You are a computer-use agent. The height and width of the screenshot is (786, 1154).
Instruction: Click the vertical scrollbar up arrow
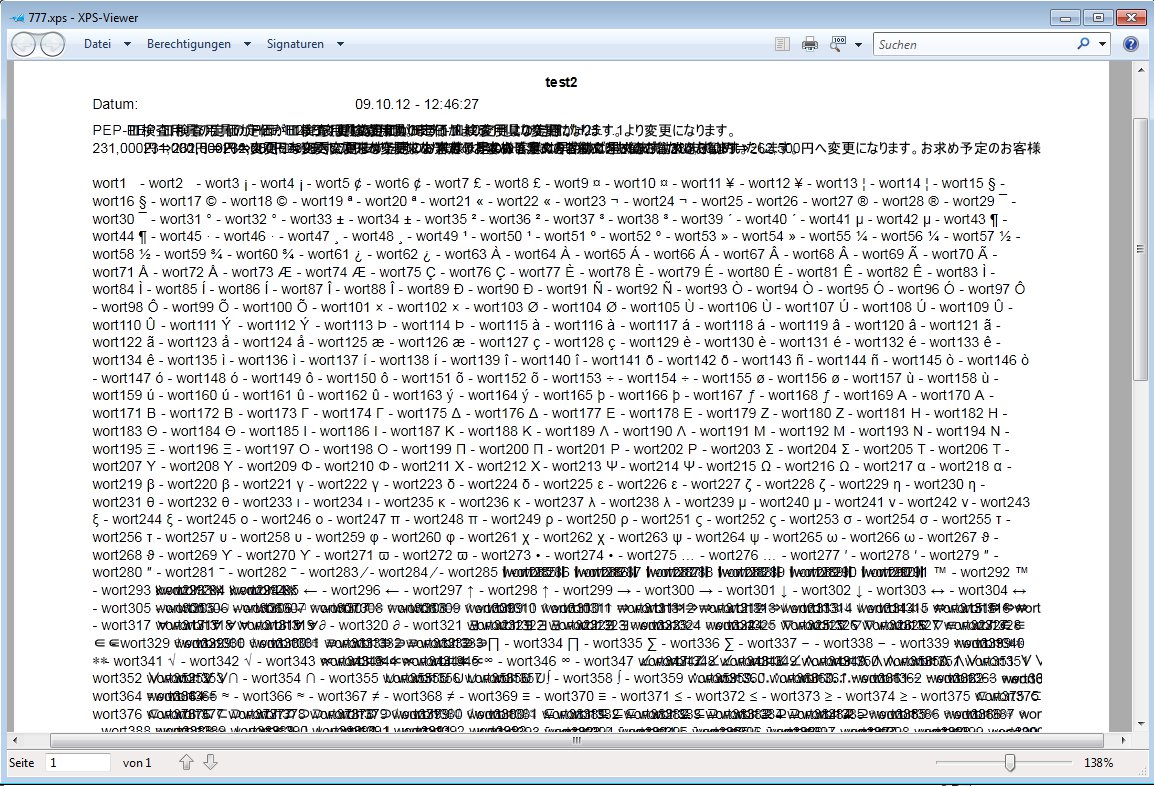click(x=1140, y=69)
